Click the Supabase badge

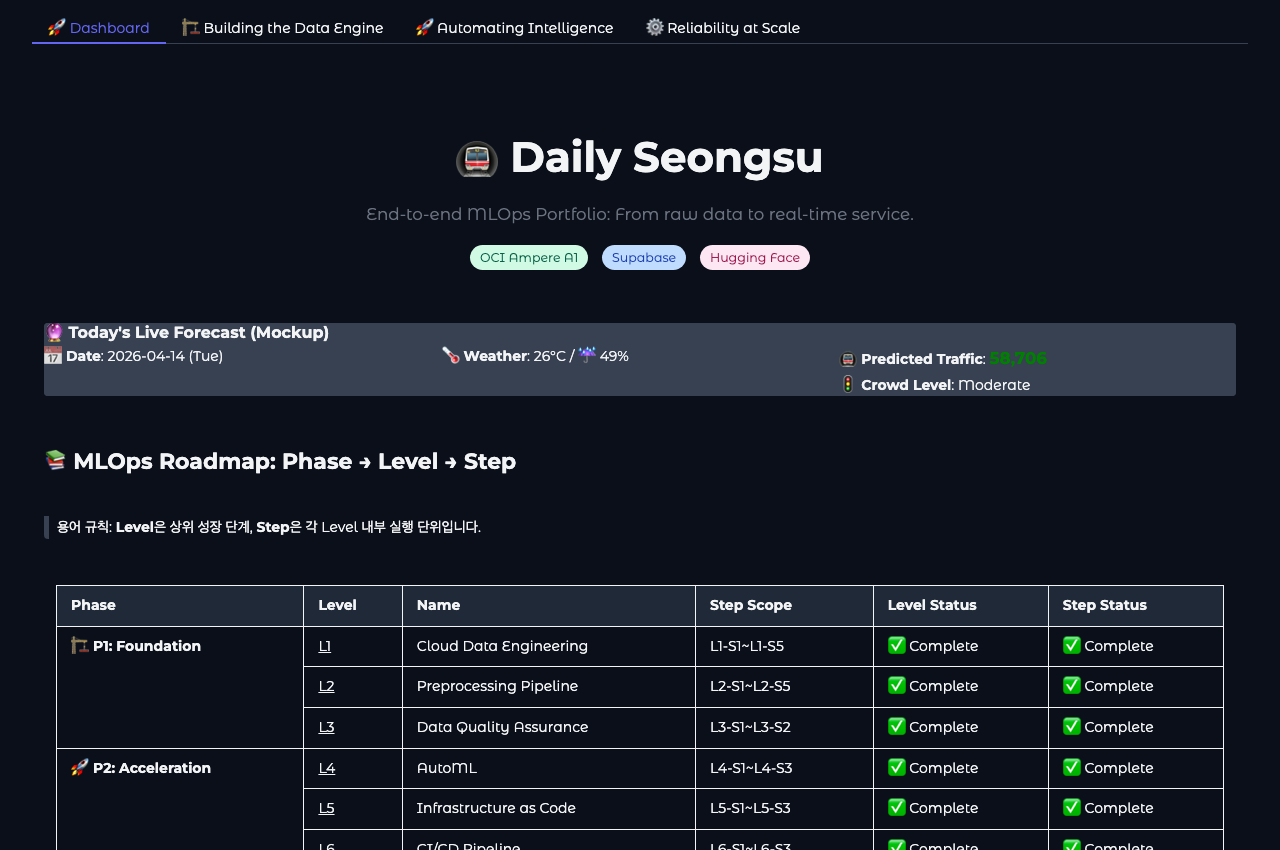point(644,258)
